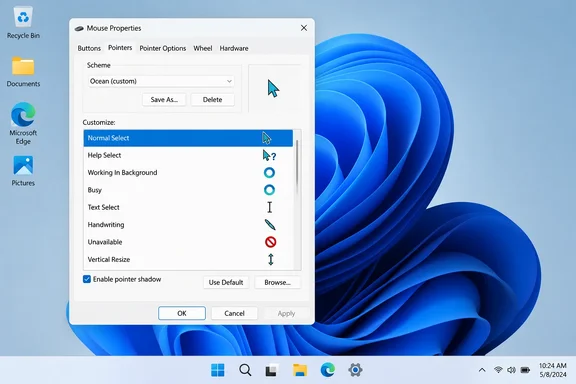
Task: Open Edge from the taskbar
Action: click(327, 370)
